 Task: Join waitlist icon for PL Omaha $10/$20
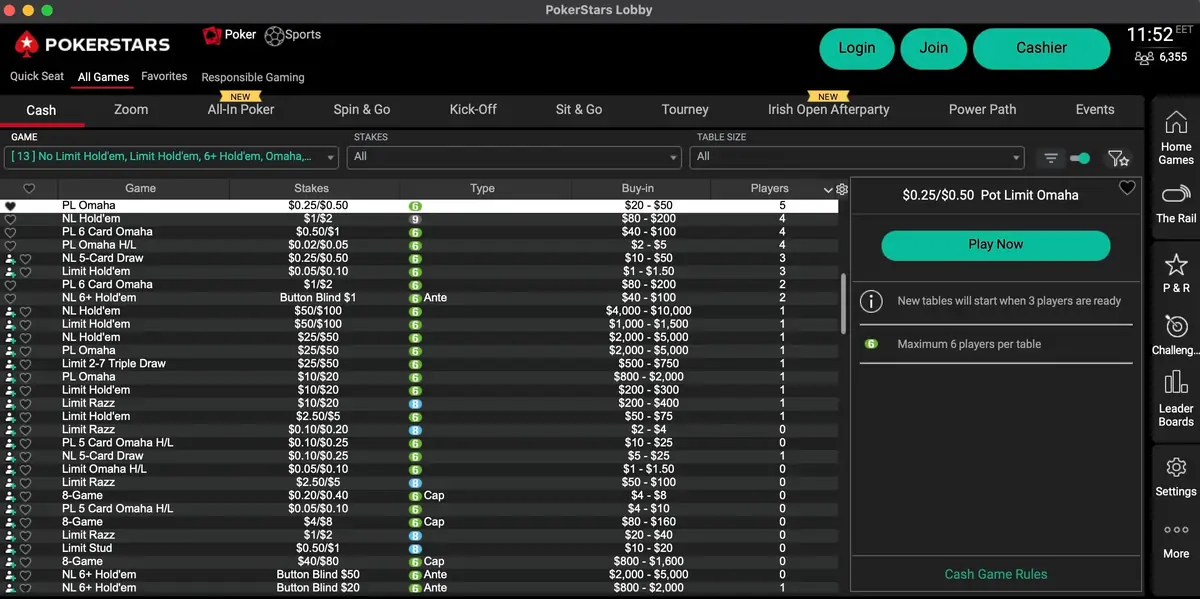click(10, 377)
